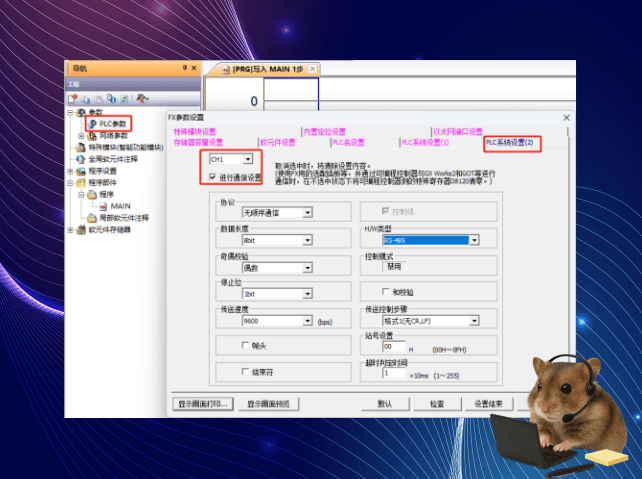Toggle the 和校验 checkbox

(385, 291)
